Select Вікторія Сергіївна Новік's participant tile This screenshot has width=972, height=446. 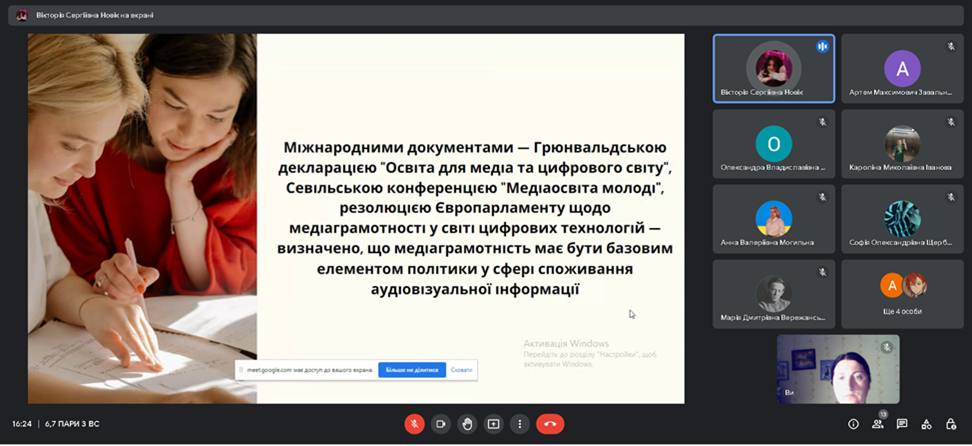point(774,68)
